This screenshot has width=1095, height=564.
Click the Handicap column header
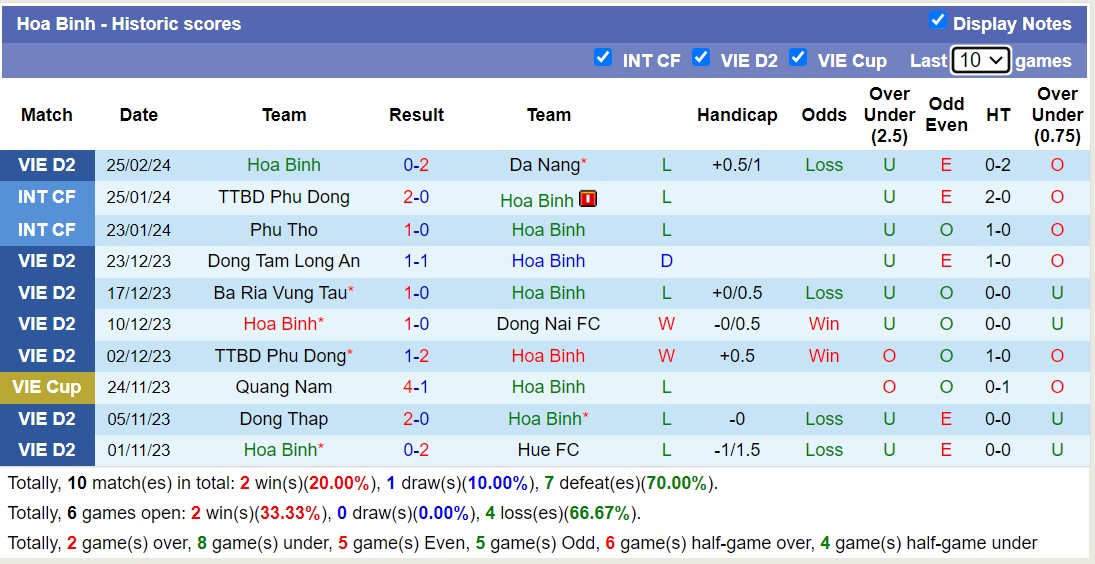[737, 115]
